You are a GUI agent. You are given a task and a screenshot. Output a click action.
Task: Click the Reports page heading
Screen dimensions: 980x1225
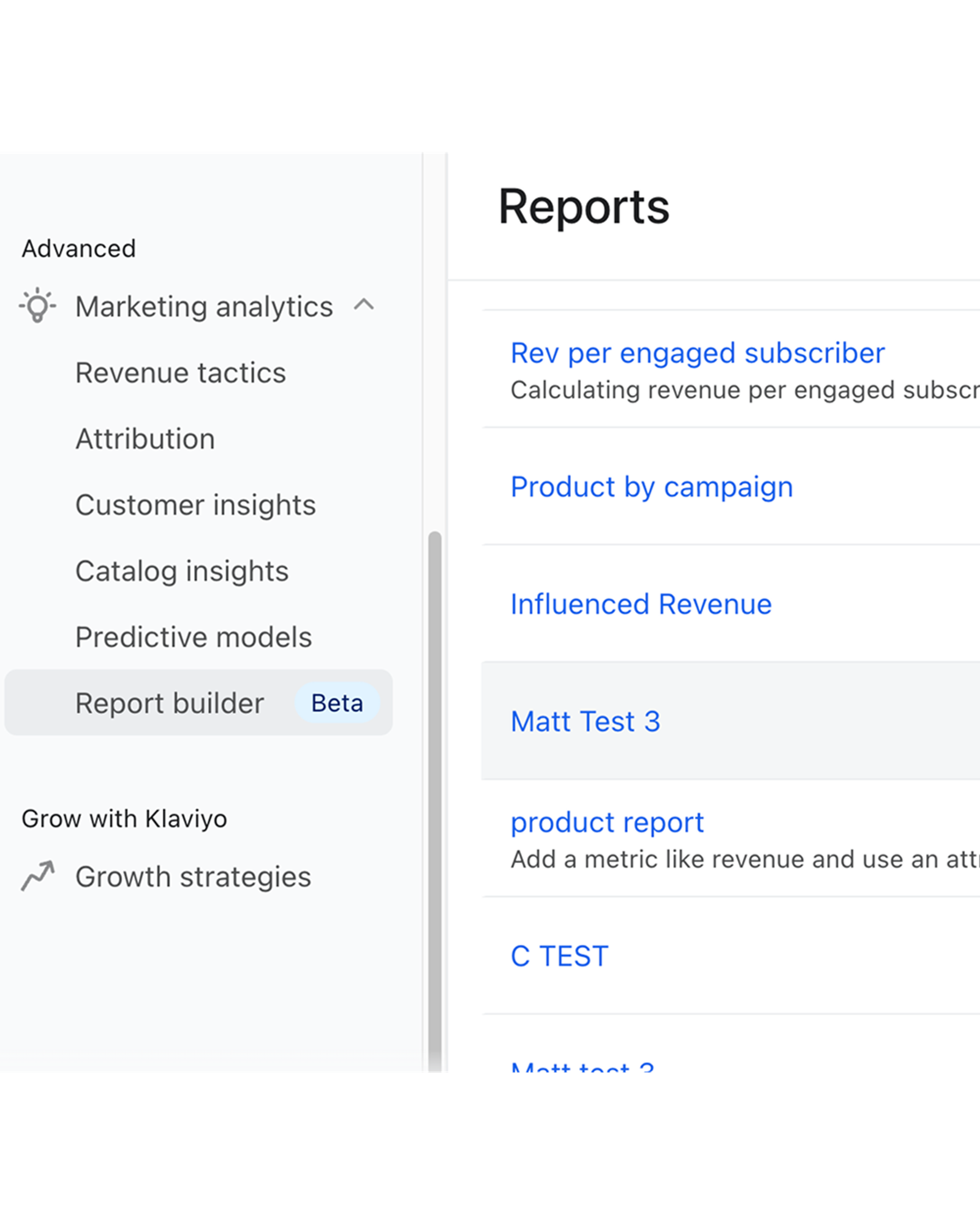(x=584, y=206)
